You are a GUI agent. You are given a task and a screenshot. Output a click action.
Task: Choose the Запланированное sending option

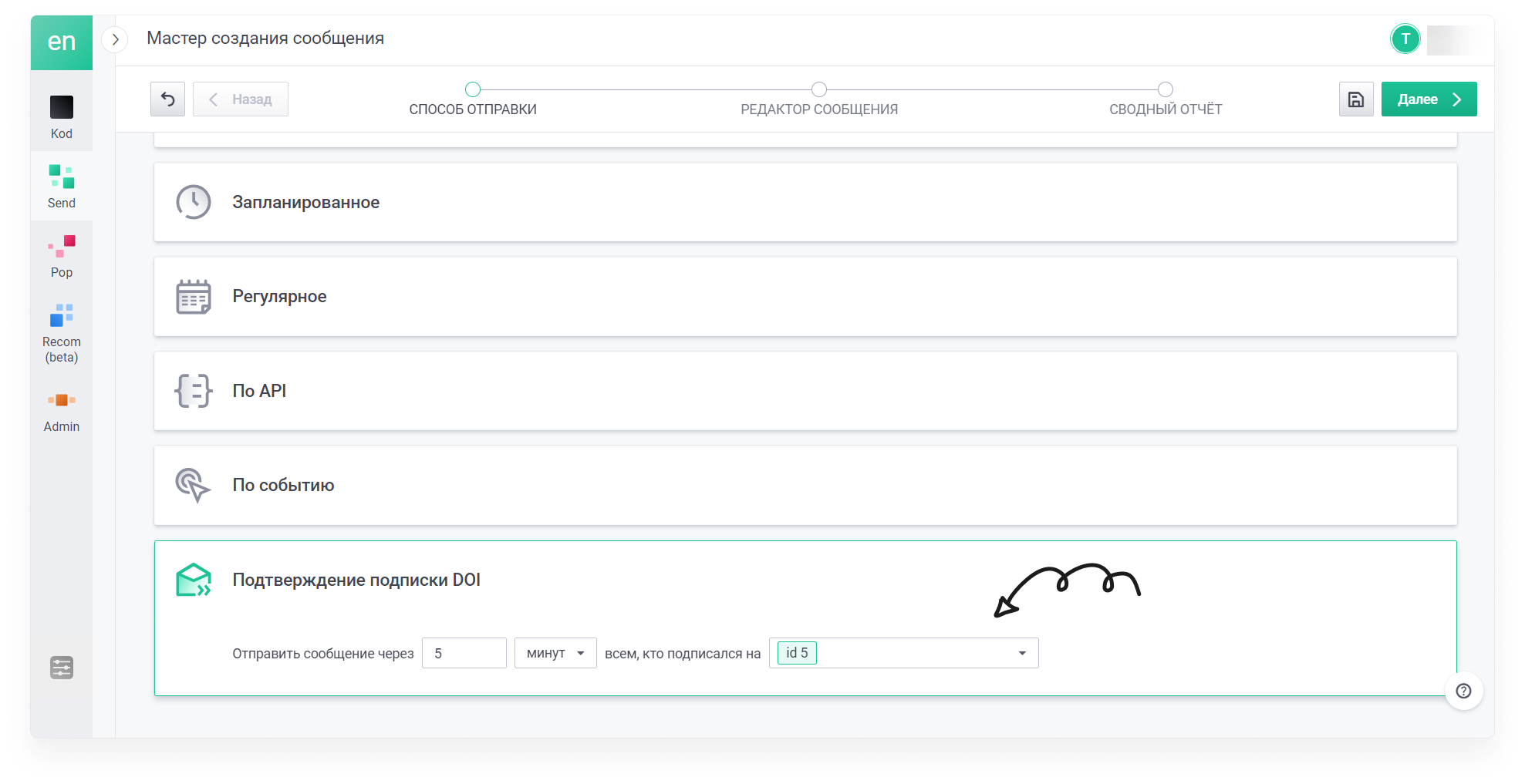(805, 202)
